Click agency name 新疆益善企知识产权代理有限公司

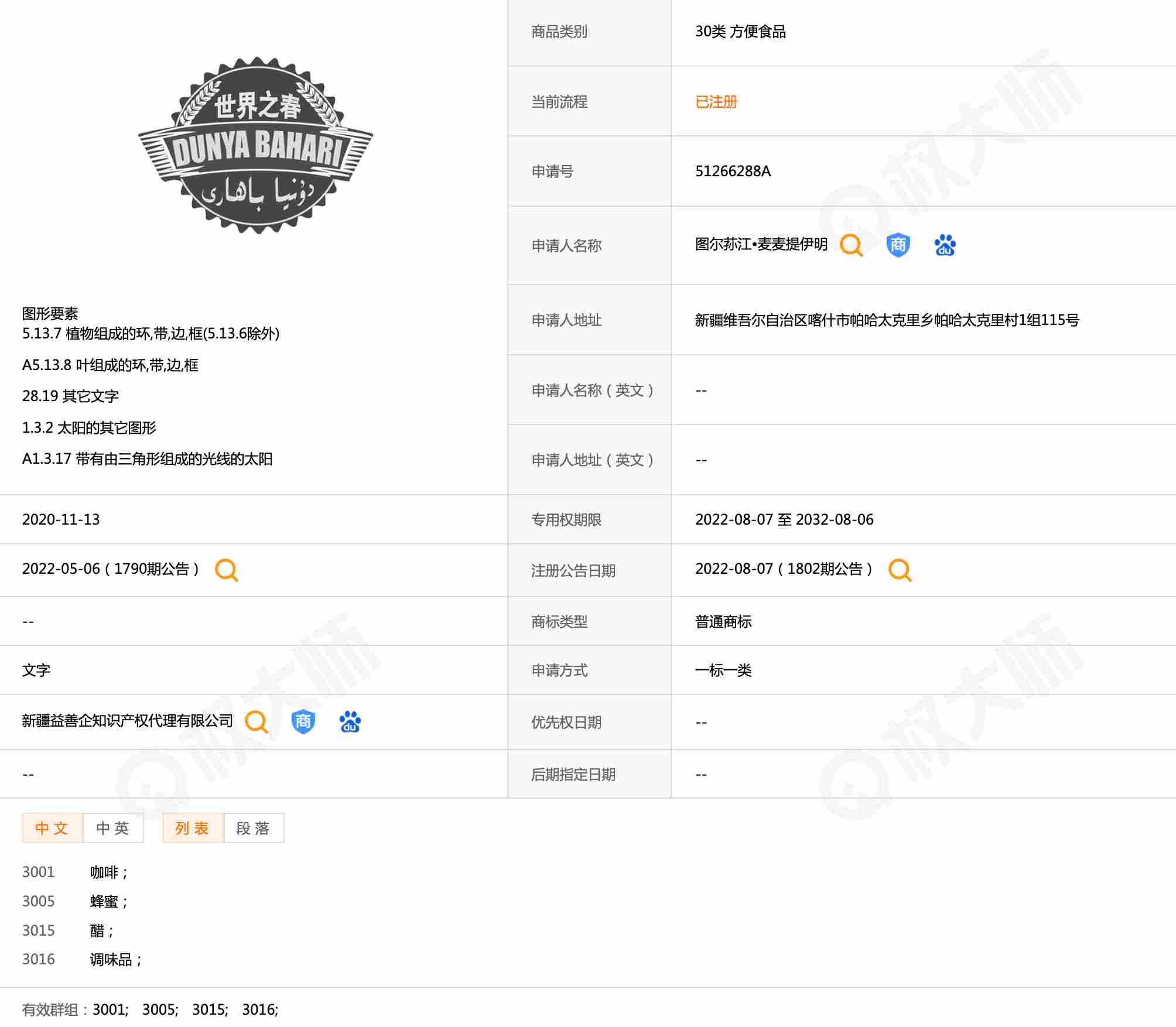point(127,721)
